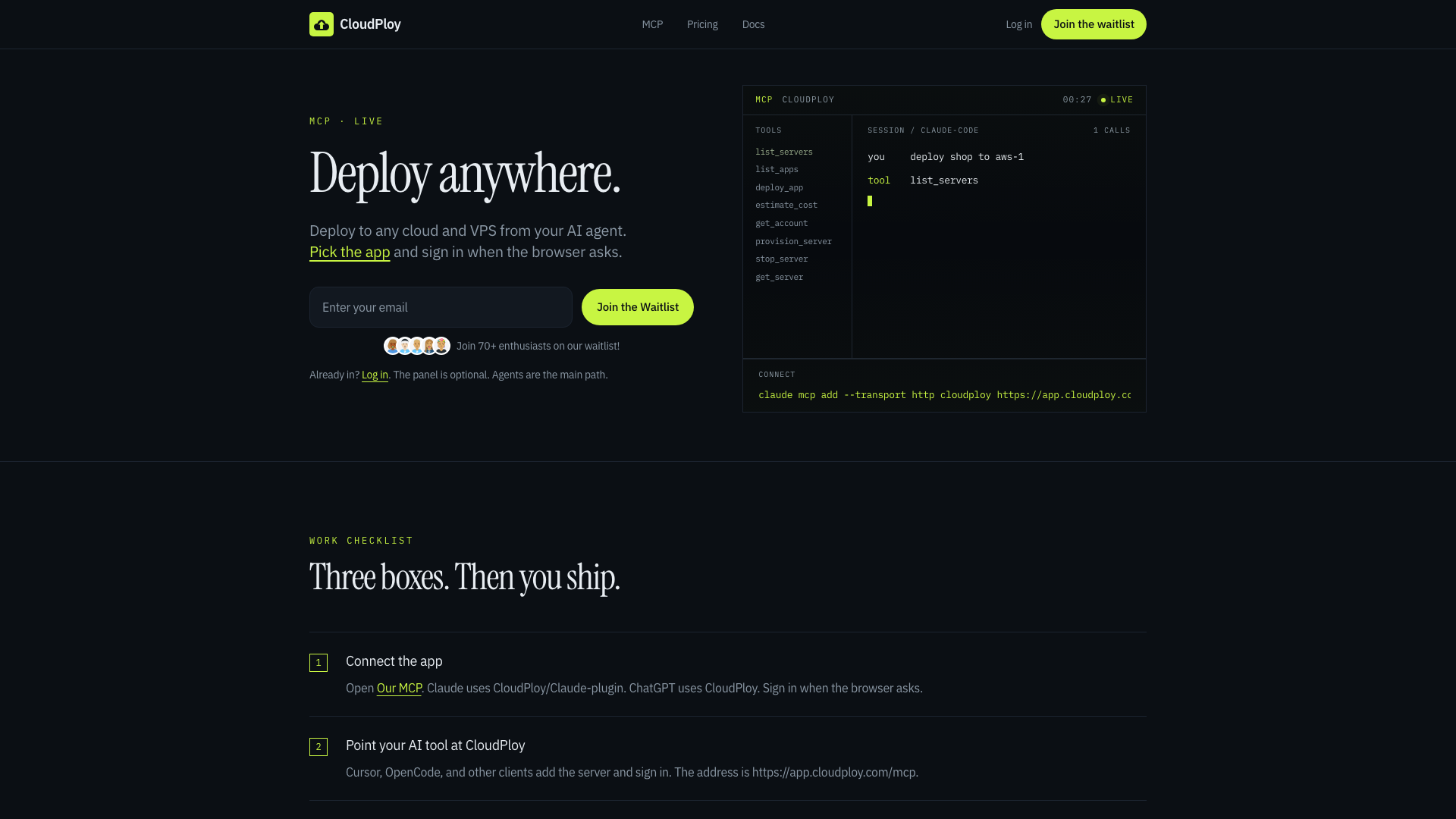Image resolution: width=1456 pixels, height=819 pixels.
Task: Open the Pricing nav item
Action: pos(702,24)
